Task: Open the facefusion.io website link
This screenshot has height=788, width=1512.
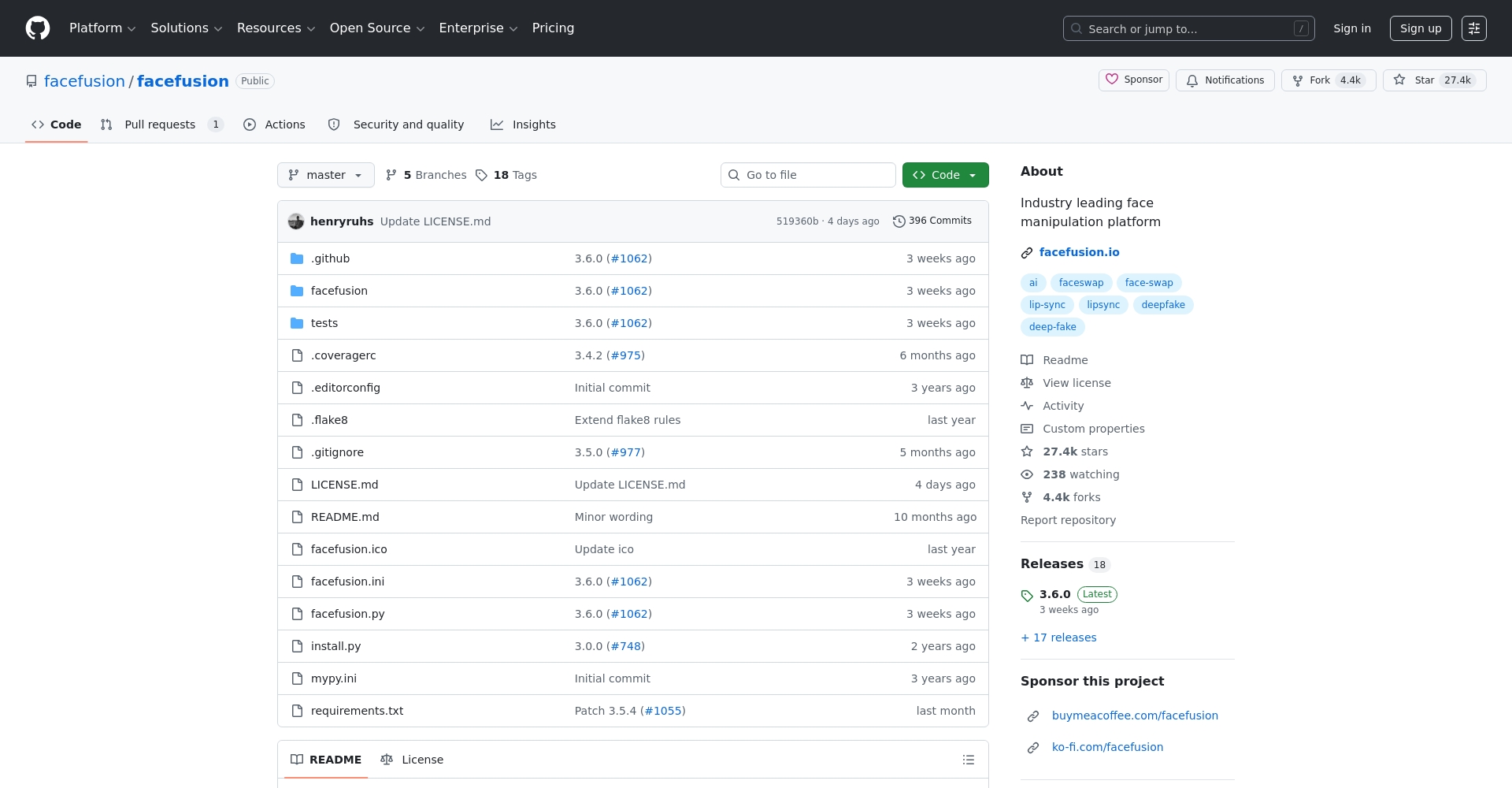Action: [x=1079, y=252]
